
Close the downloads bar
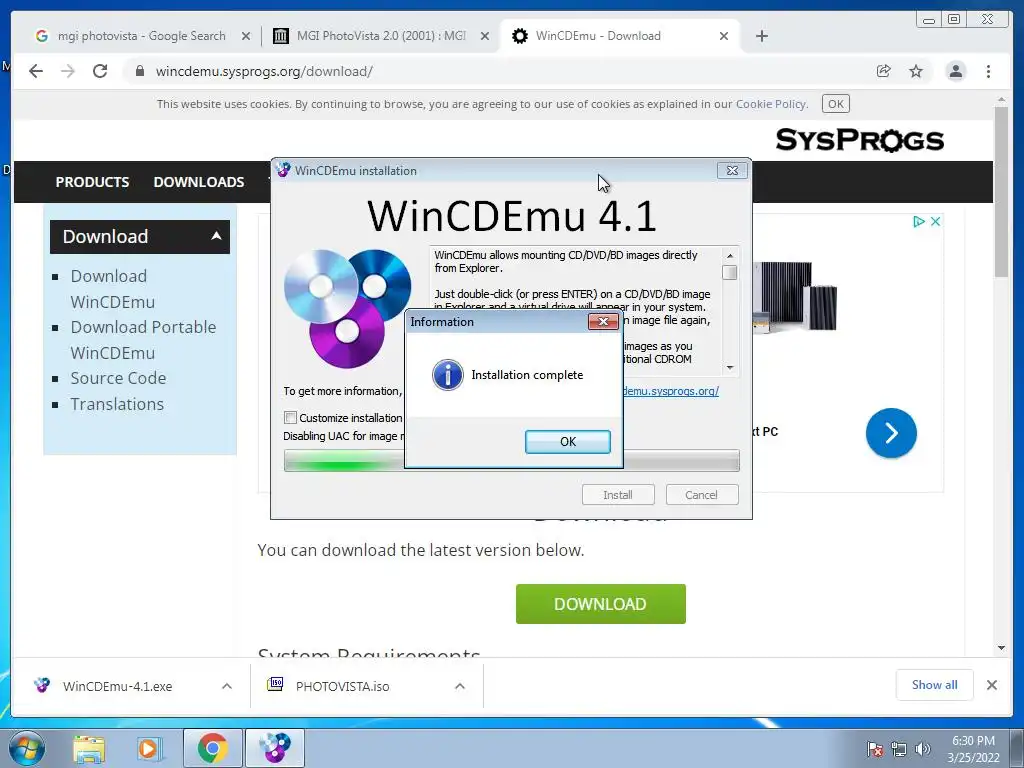coord(991,684)
